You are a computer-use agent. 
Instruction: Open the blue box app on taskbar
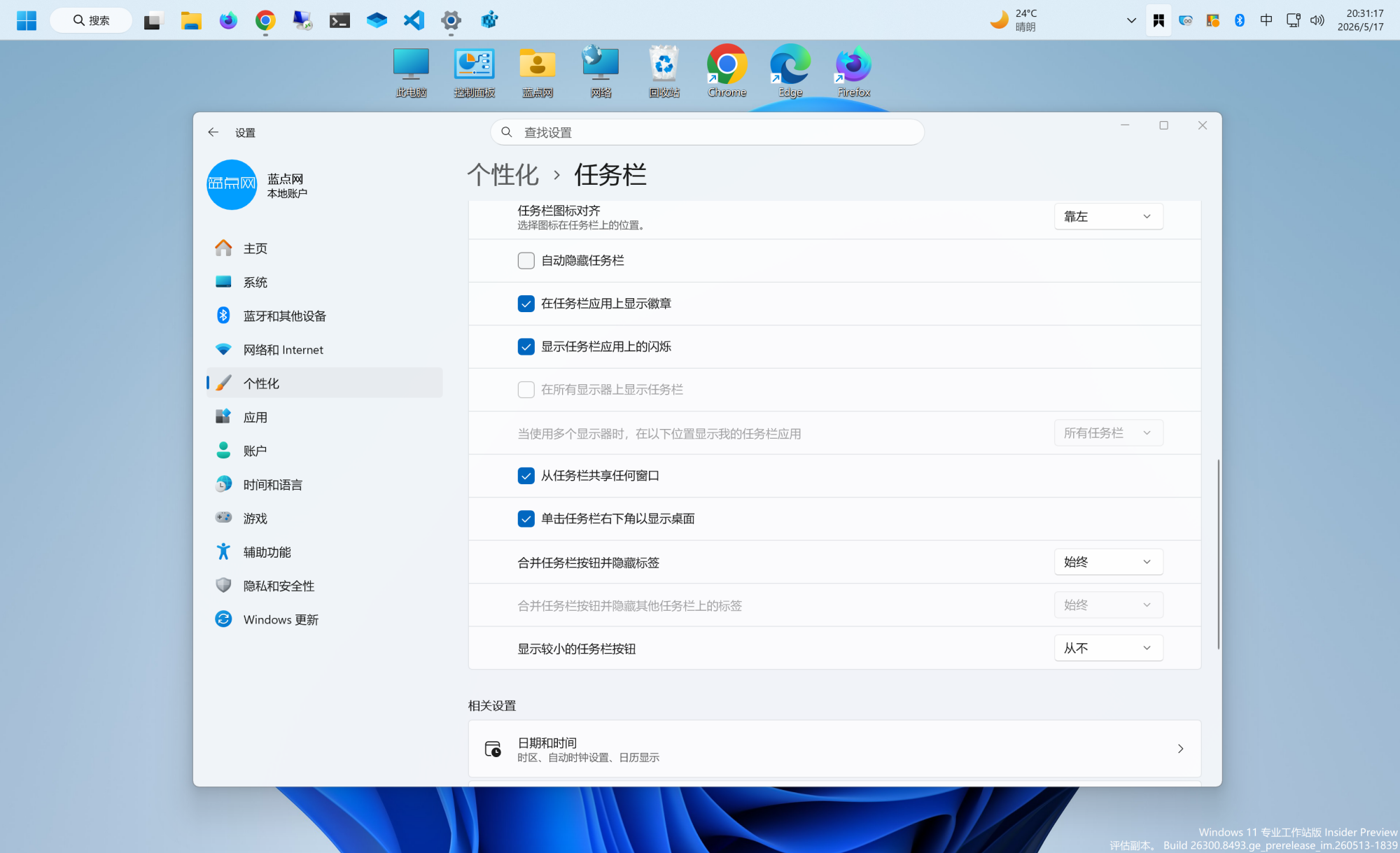377,20
